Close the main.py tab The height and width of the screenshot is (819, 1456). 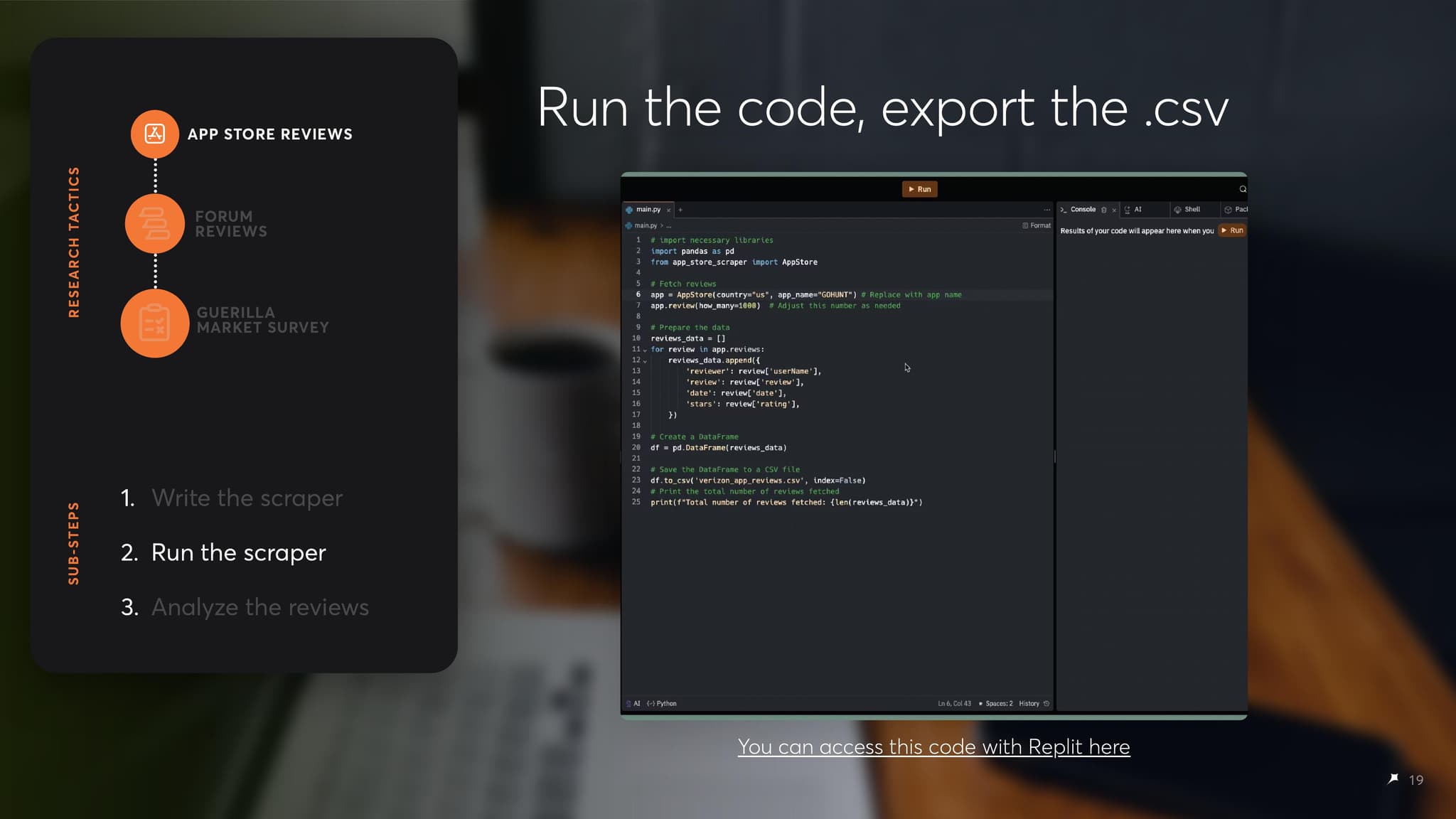[x=668, y=210]
